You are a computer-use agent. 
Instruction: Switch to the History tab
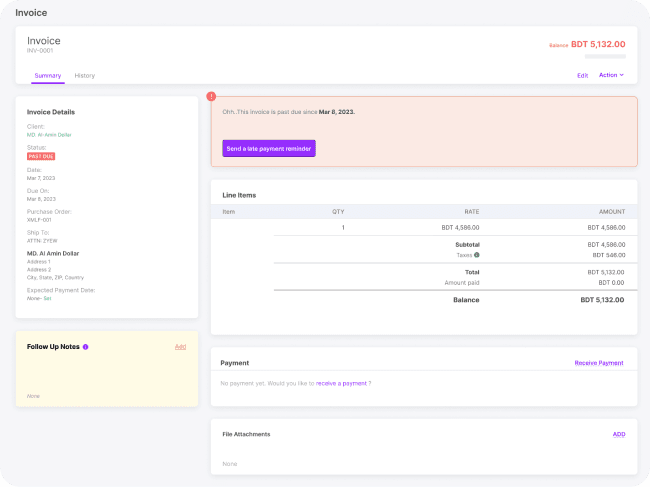[x=85, y=76]
